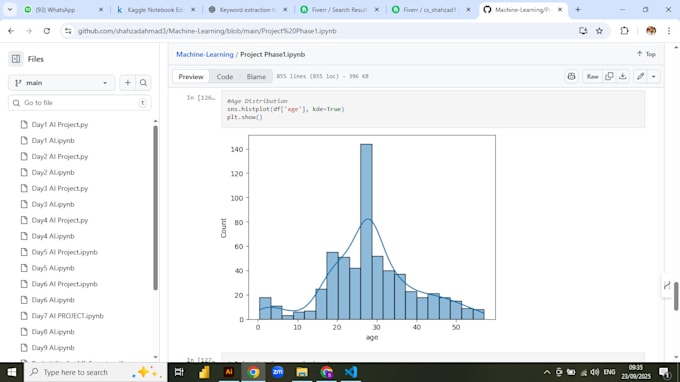Viewport: 680px width, 382px height.
Task: Open Day5 AI.ipynb file
Action: pyautogui.click(x=53, y=268)
